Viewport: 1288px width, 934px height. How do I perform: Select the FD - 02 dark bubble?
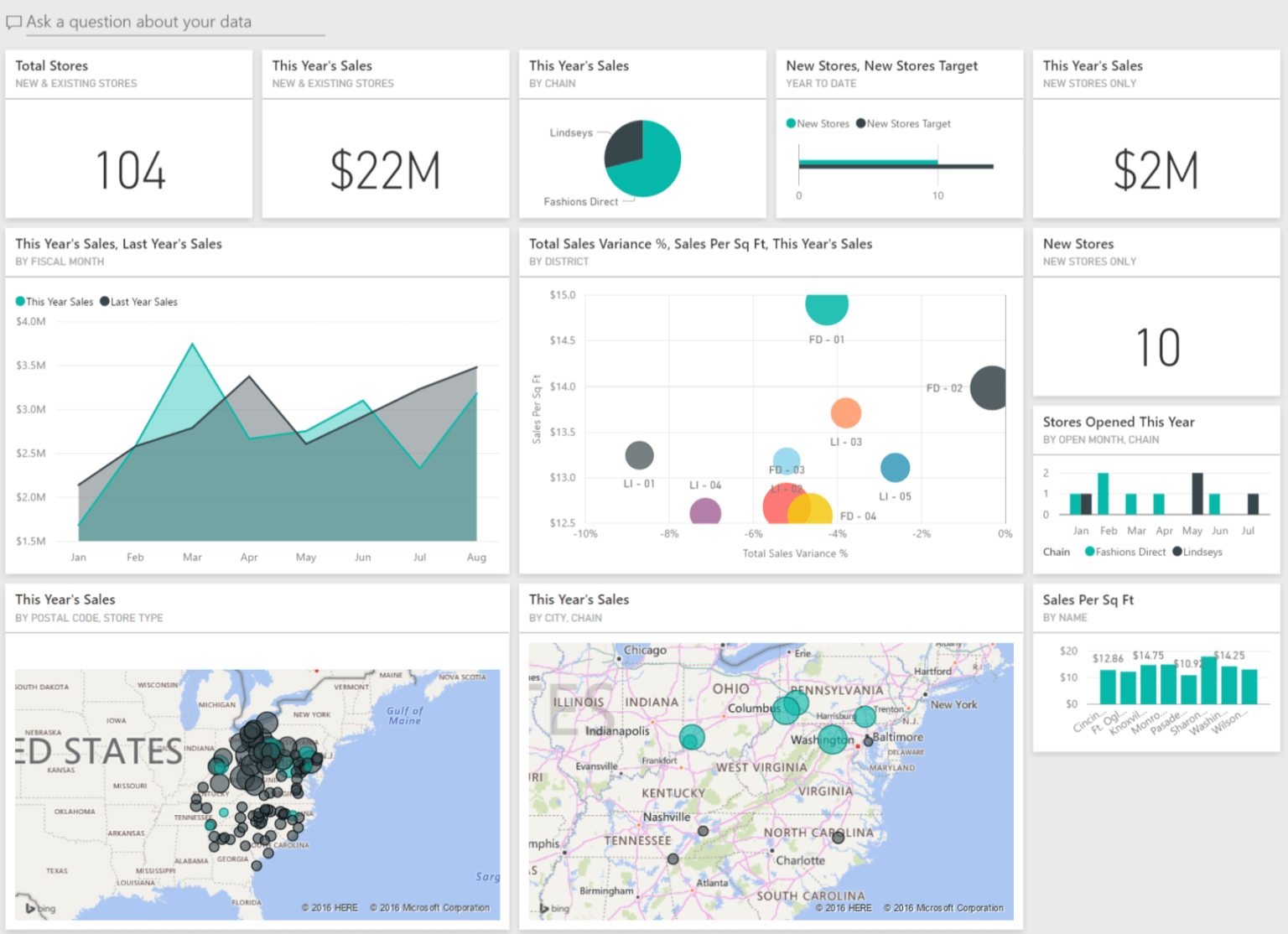[990, 388]
